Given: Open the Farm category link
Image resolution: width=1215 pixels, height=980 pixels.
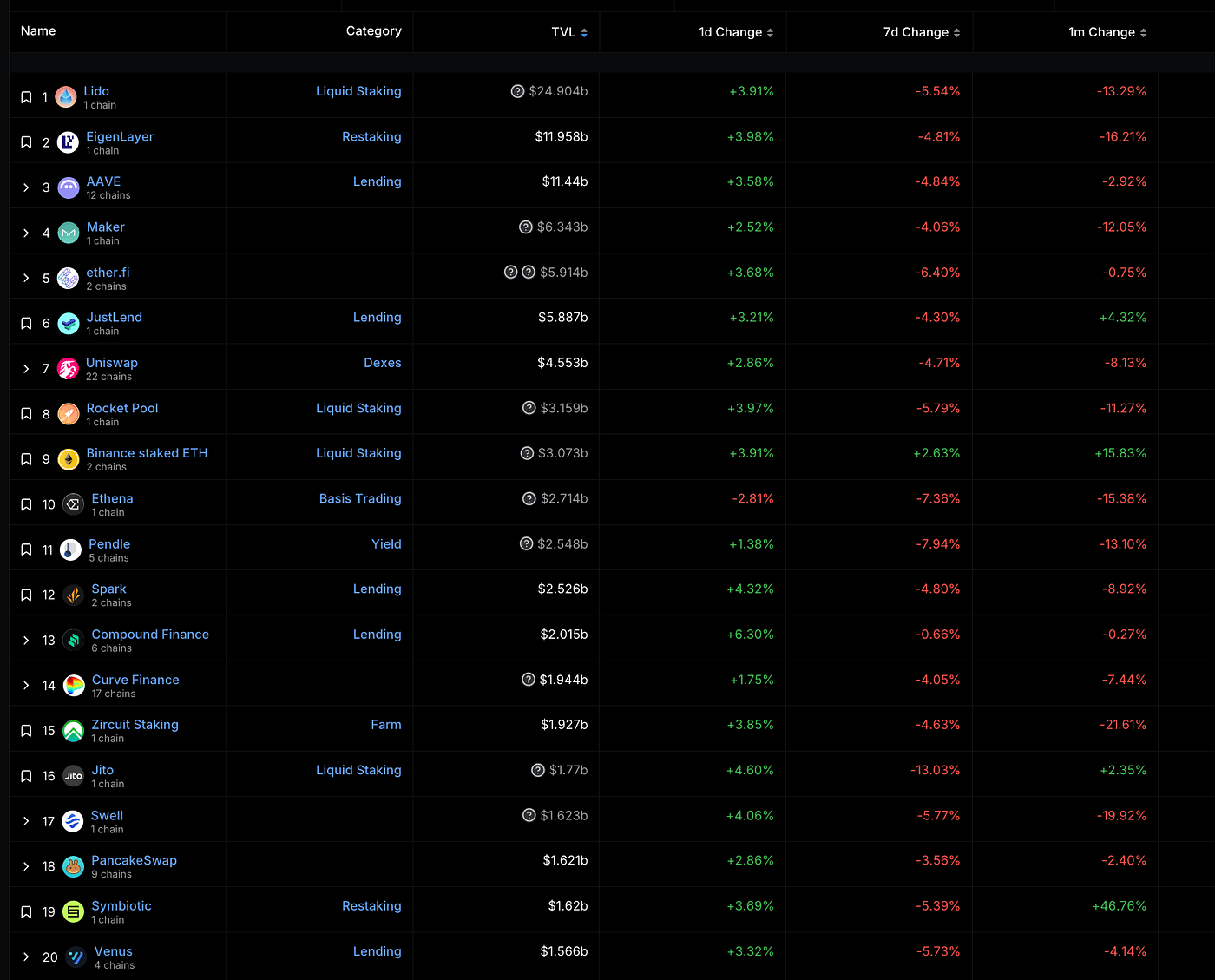Looking at the screenshot, I should tap(386, 725).
